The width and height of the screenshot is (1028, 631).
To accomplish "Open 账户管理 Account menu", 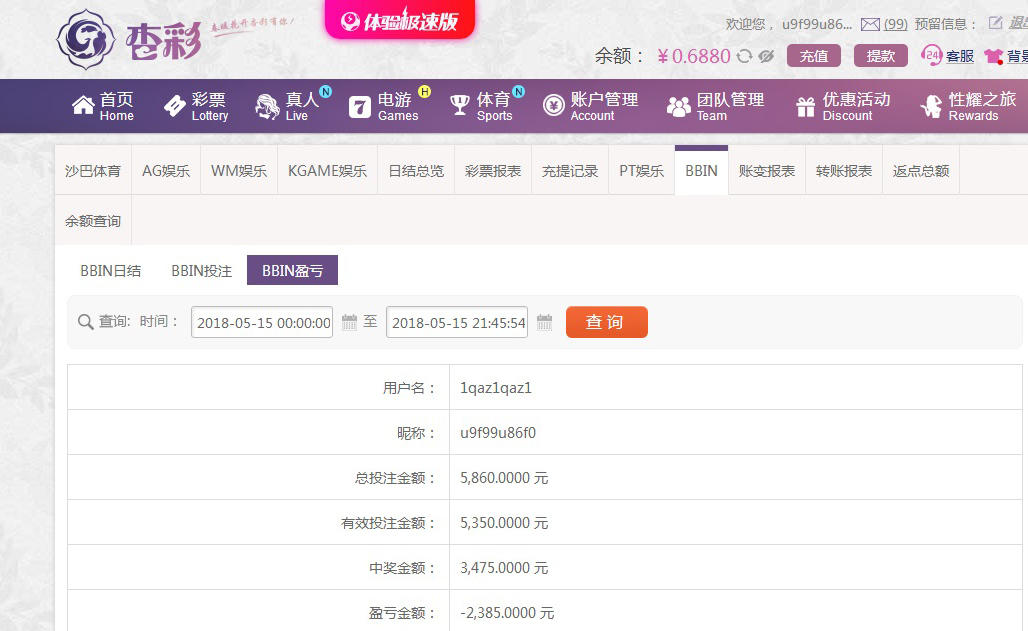I will click(590, 106).
